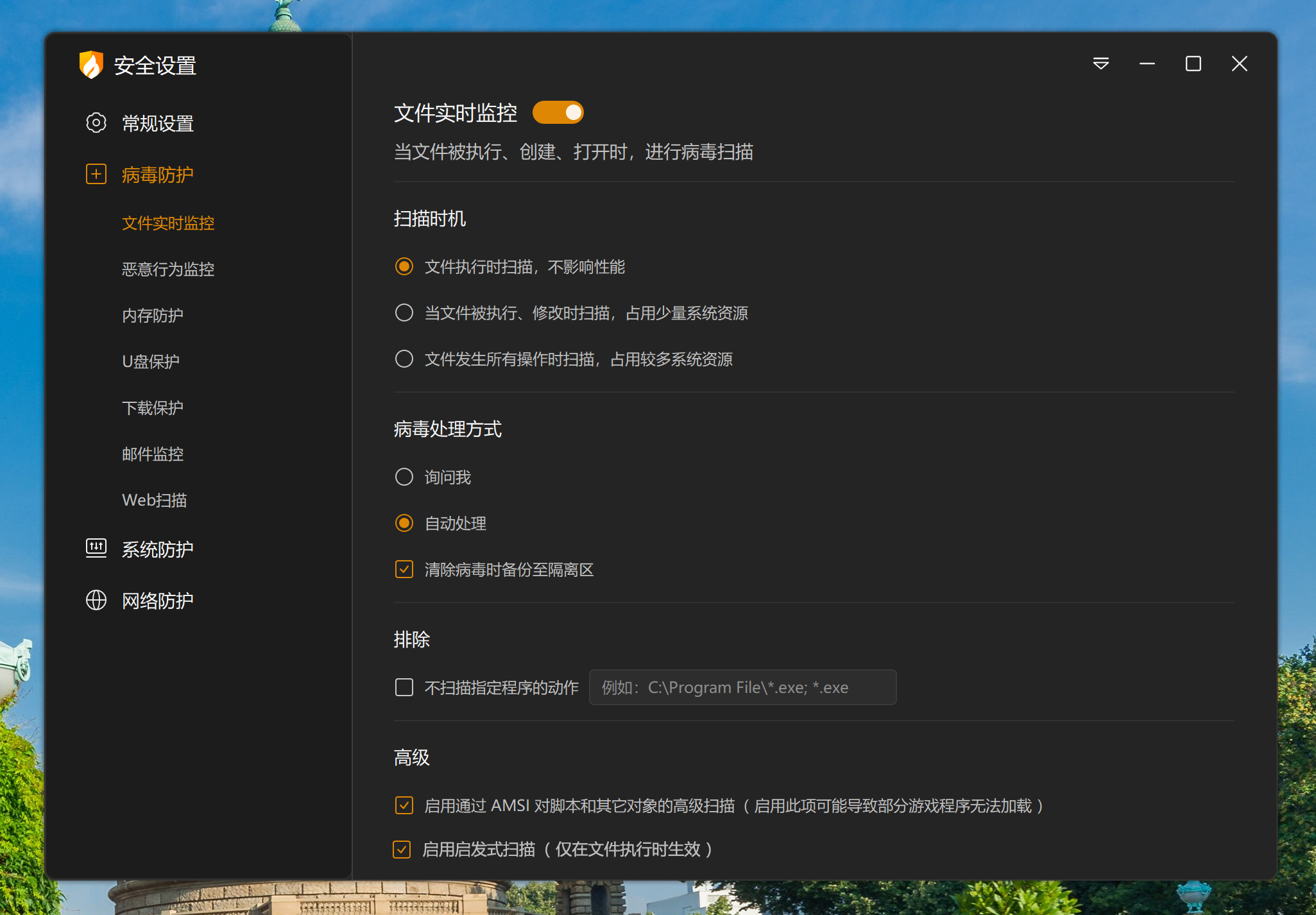Uncheck 清除病毒时备份至隔离区
The image size is (1316, 915).
pos(404,569)
